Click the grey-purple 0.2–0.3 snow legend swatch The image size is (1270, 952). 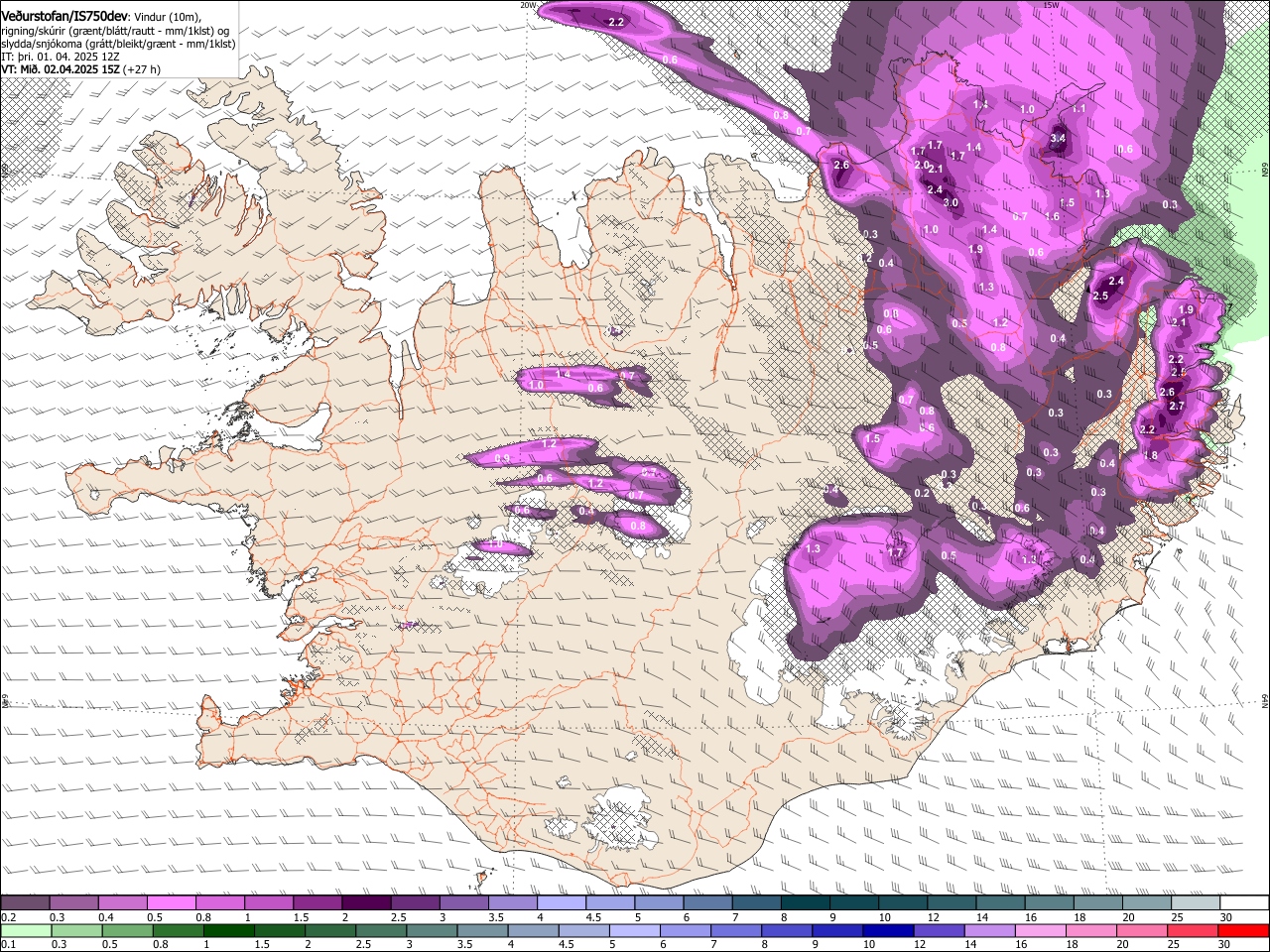(x=25, y=902)
